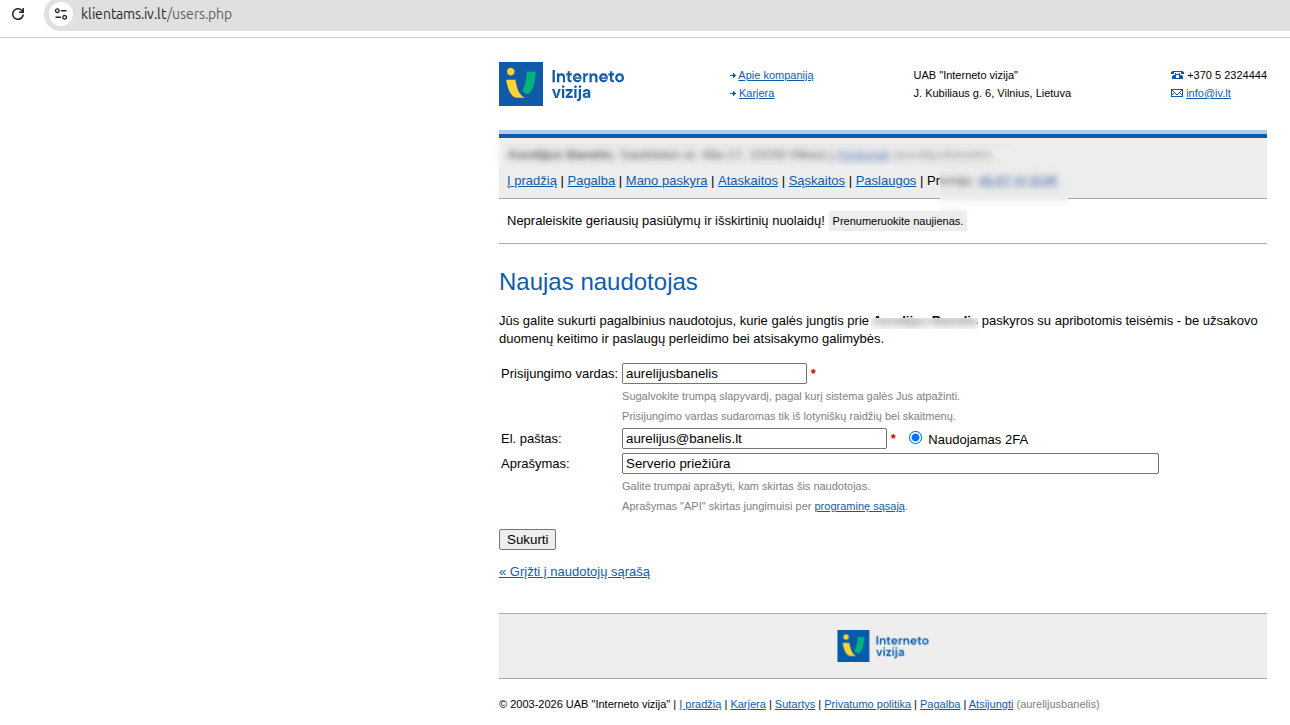Open Mano paskyra in the navigation menu
Screen dimensions: 1290x725
[666, 181]
